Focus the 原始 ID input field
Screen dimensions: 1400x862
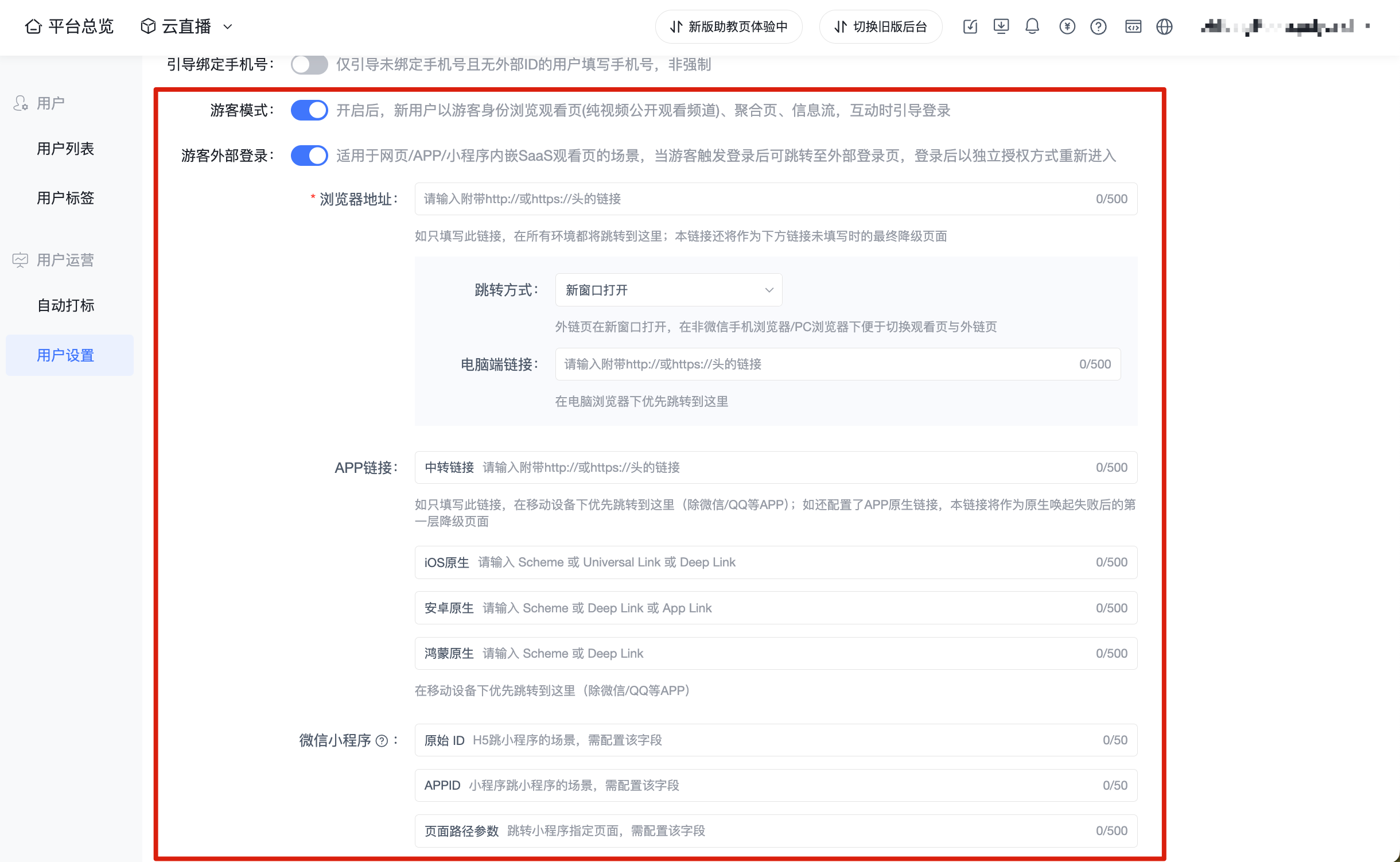[776, 740]
